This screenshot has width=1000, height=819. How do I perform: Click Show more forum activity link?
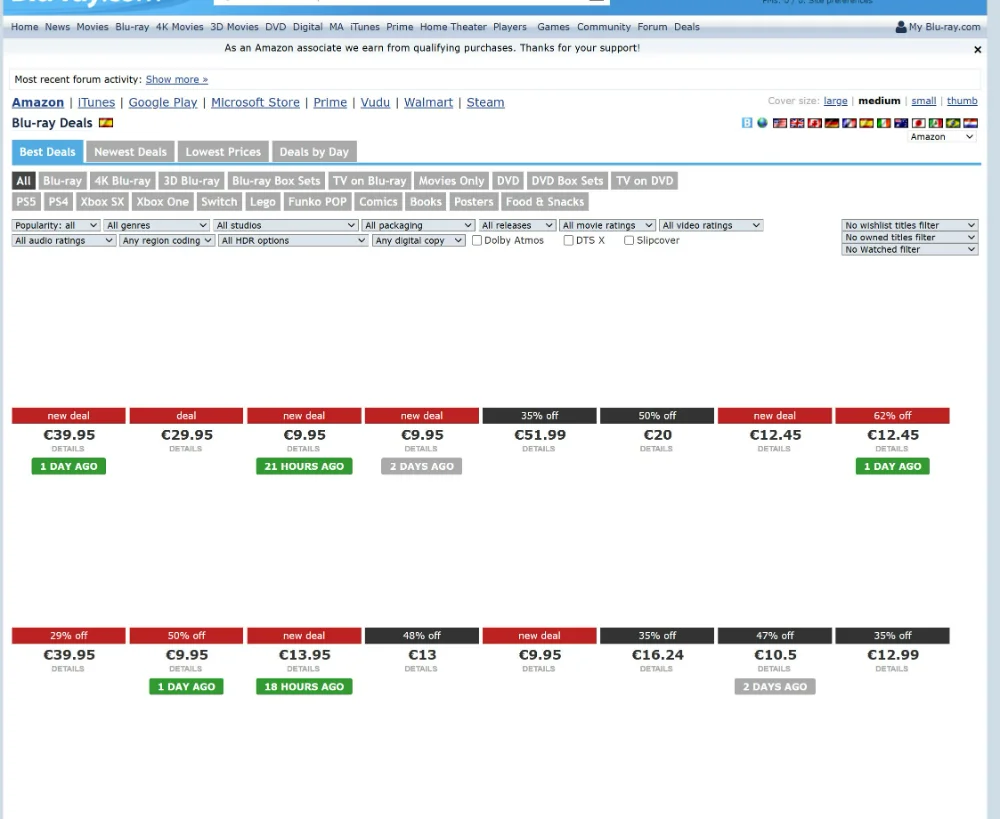[177, 80]
